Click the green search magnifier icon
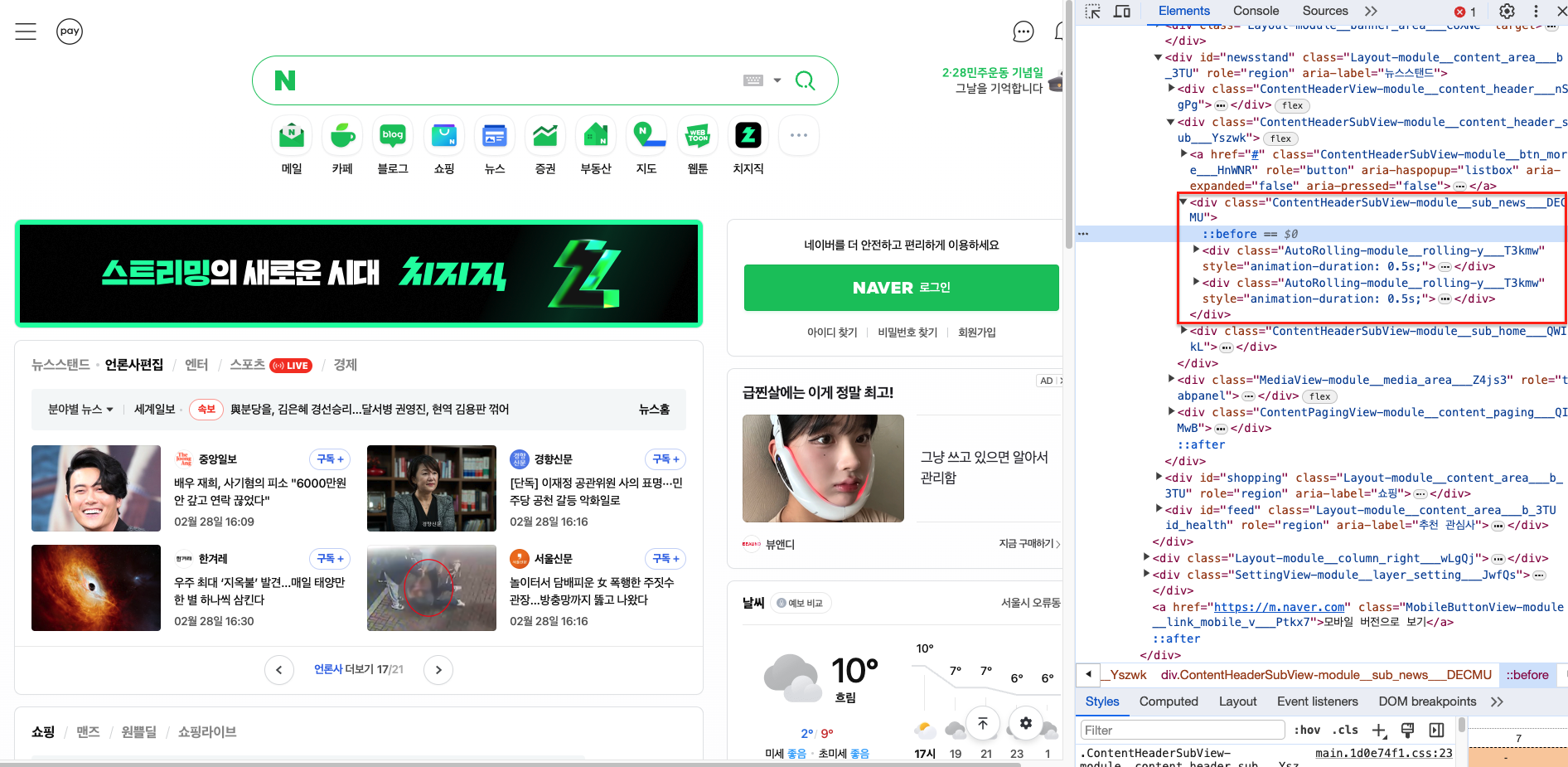 pyautogui.click(x=805, y=80)
